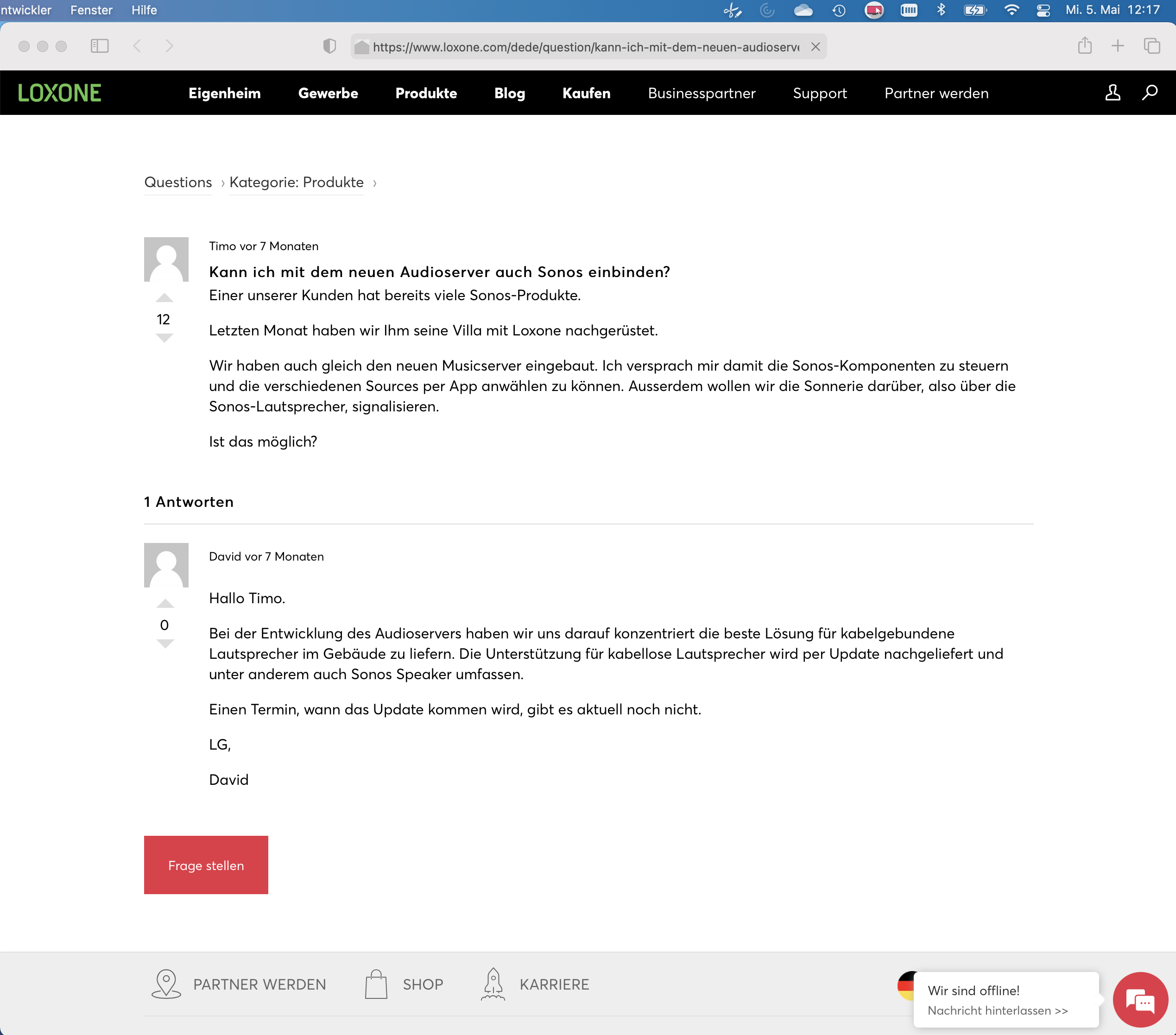1176x1035 pixels.
Task: Go to Kategorie: Produkte breadcrumb link
Action: [x=296, y=183]
